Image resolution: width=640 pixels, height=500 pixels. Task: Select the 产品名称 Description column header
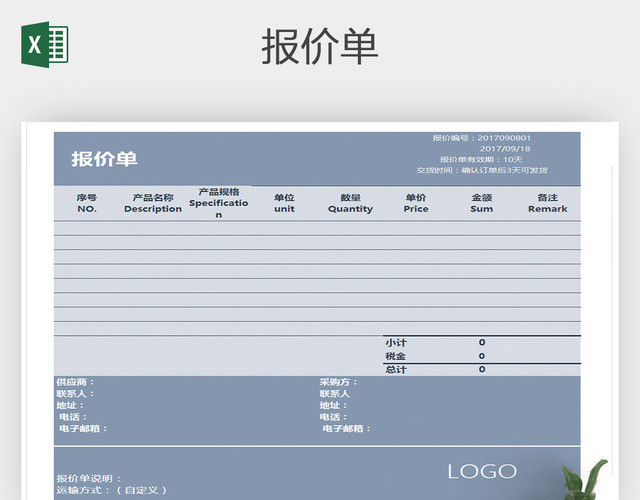pos(153,203)
